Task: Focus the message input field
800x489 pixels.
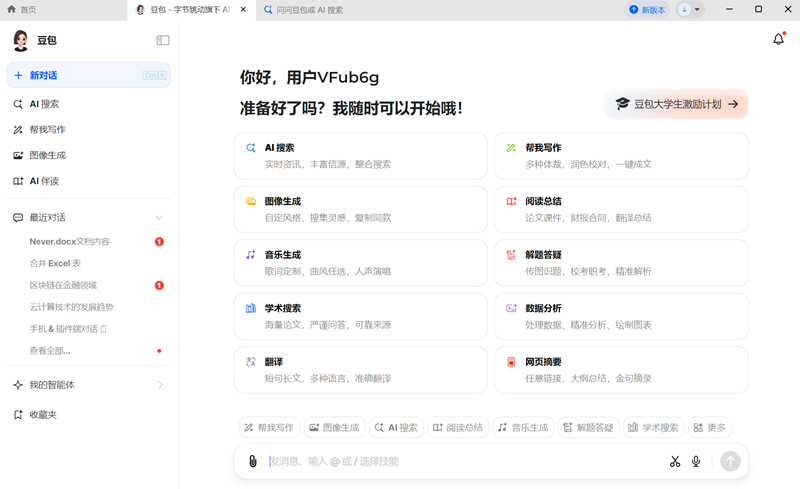Action: tap(464, 461)
